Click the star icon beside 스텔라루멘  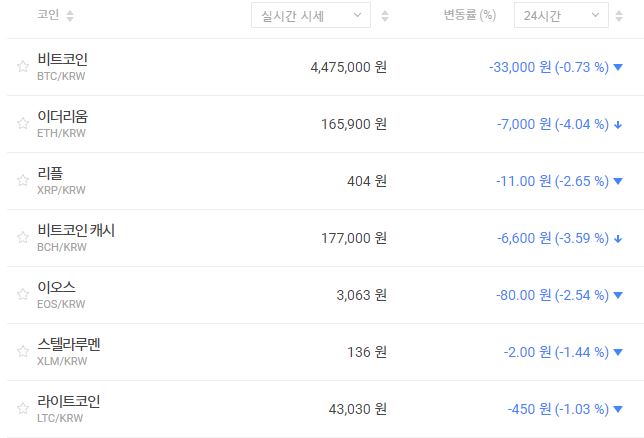click(x=22, y=352)
